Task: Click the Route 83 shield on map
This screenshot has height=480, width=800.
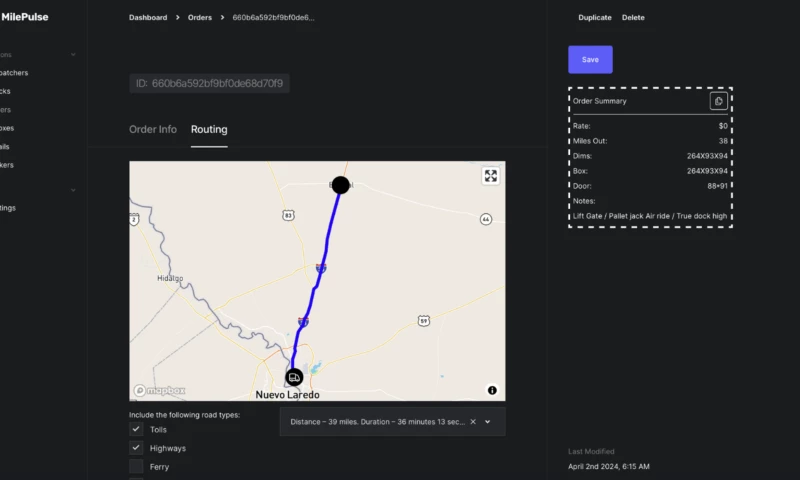Action: coord(288,215)
